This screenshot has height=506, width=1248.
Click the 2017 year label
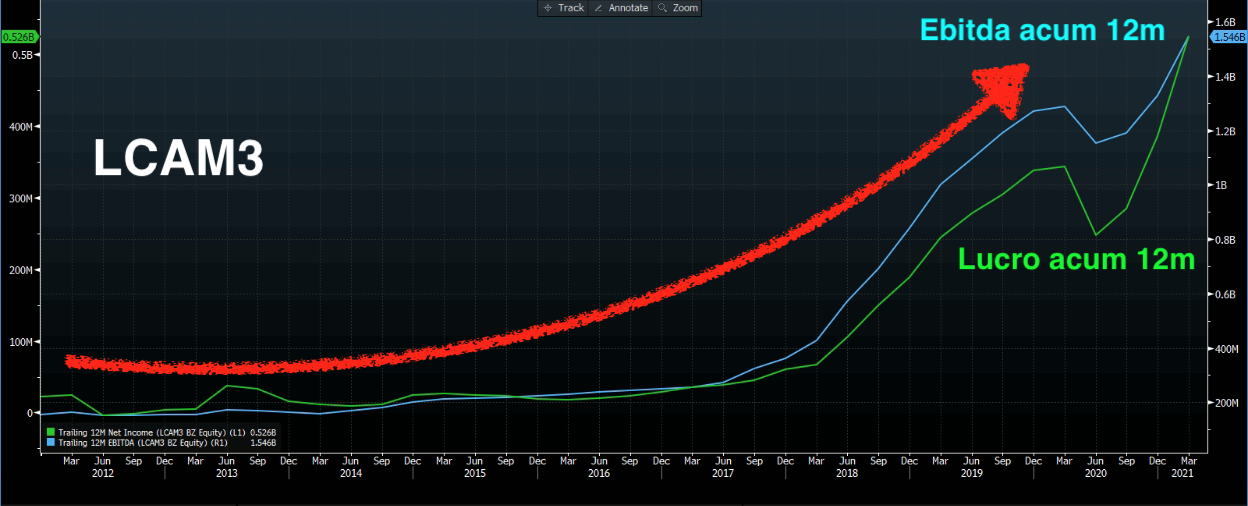(722, 471)
